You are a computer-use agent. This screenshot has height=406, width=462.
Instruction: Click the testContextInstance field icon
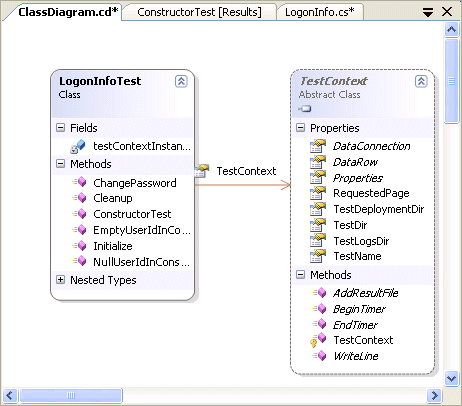click(x=78, y=146)
